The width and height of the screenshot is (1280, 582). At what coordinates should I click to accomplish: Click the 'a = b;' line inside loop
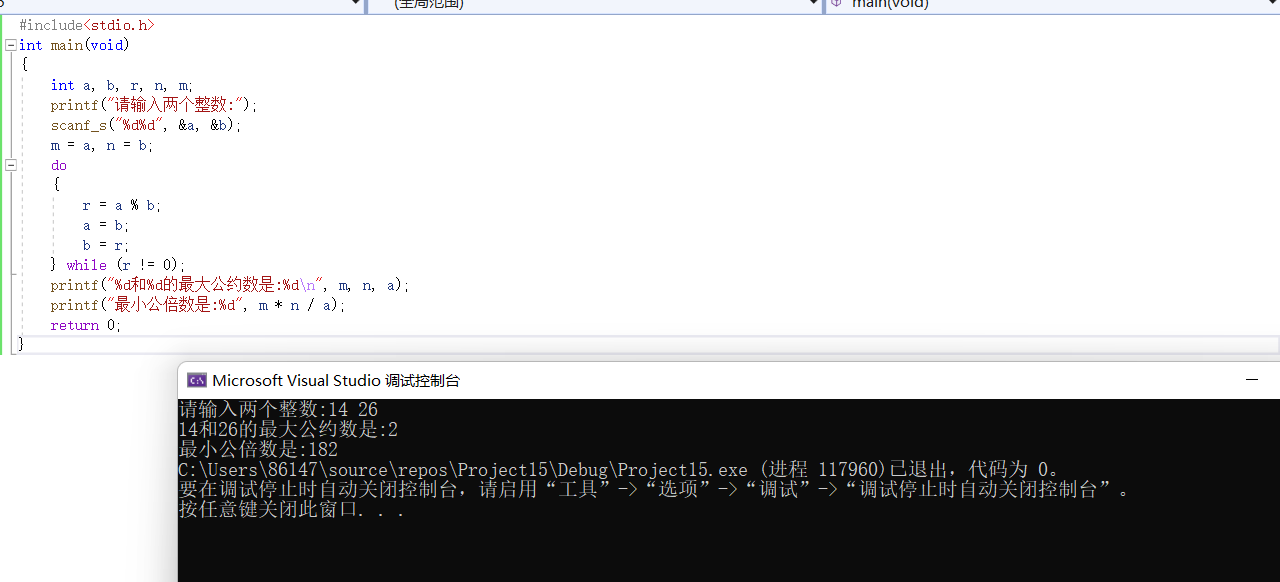click(106, 225)
